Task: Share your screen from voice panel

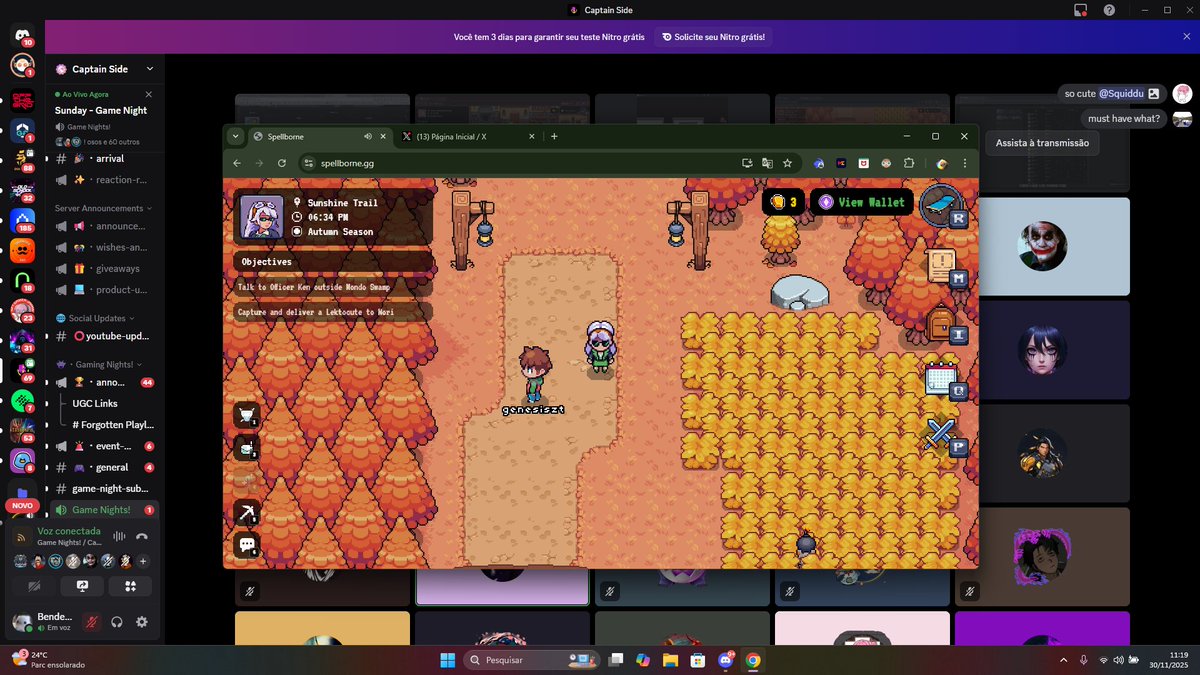Action: pos(82,586)
